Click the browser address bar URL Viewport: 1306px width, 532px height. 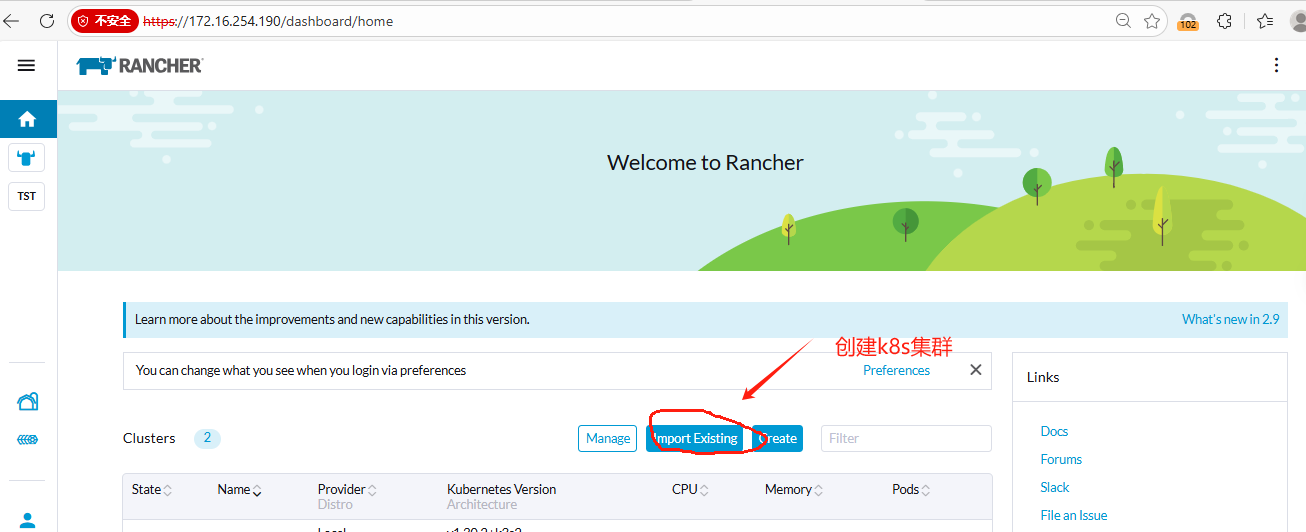click(x=268, y=21)
